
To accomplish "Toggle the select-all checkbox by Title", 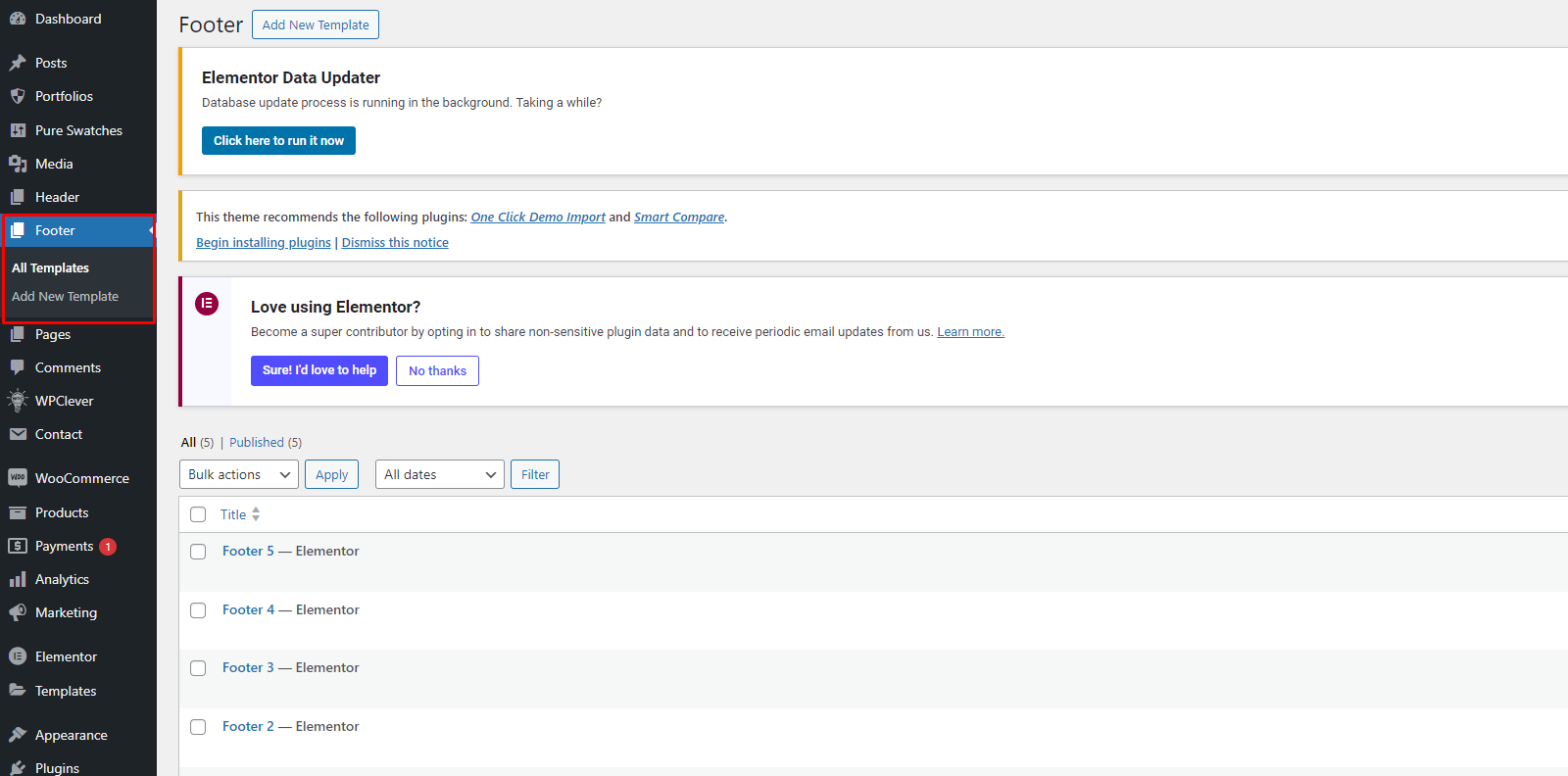I will tap(198, 514).
